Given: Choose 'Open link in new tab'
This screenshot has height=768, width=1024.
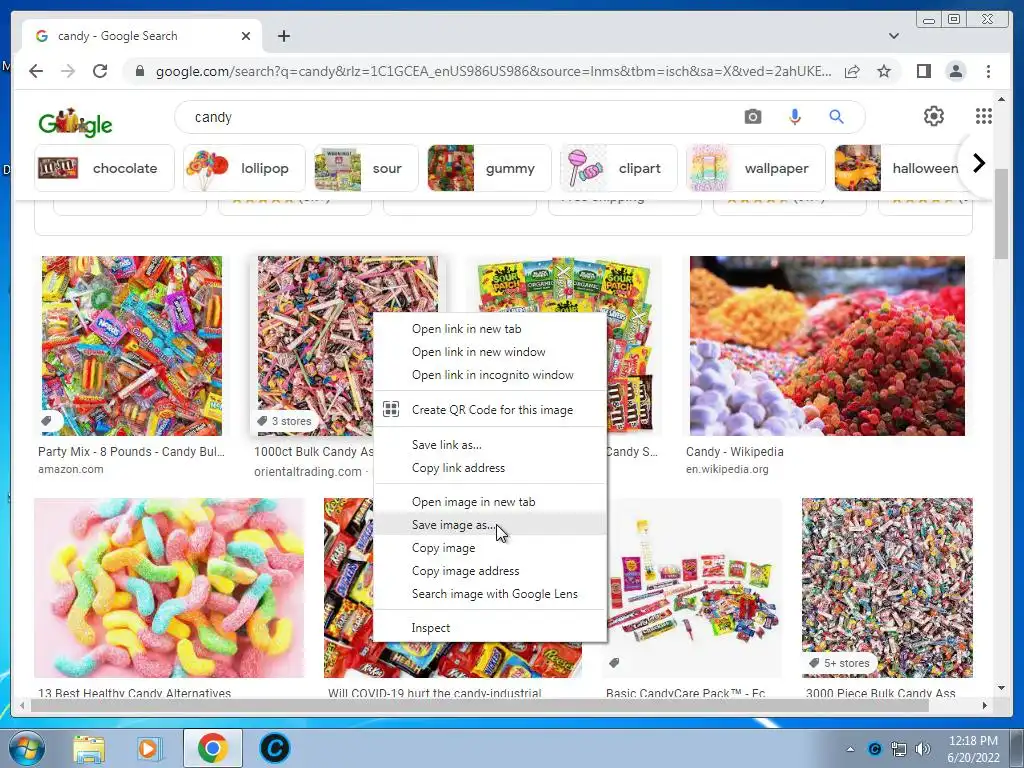Looking at the screenshot, I should pyautogui.click(x=490, y=329).
